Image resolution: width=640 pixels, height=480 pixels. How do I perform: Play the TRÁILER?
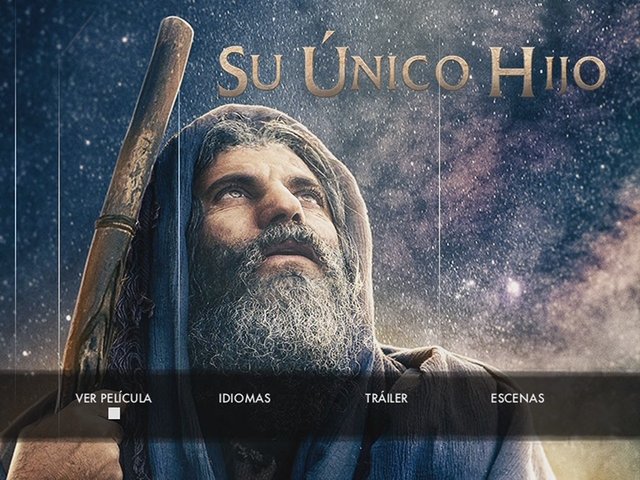click(x=386, y=398)
